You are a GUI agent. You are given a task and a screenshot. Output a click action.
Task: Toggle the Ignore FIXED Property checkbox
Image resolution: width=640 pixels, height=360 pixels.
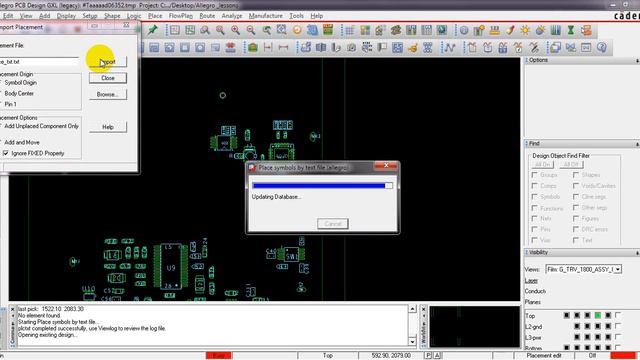pos(6,153)
